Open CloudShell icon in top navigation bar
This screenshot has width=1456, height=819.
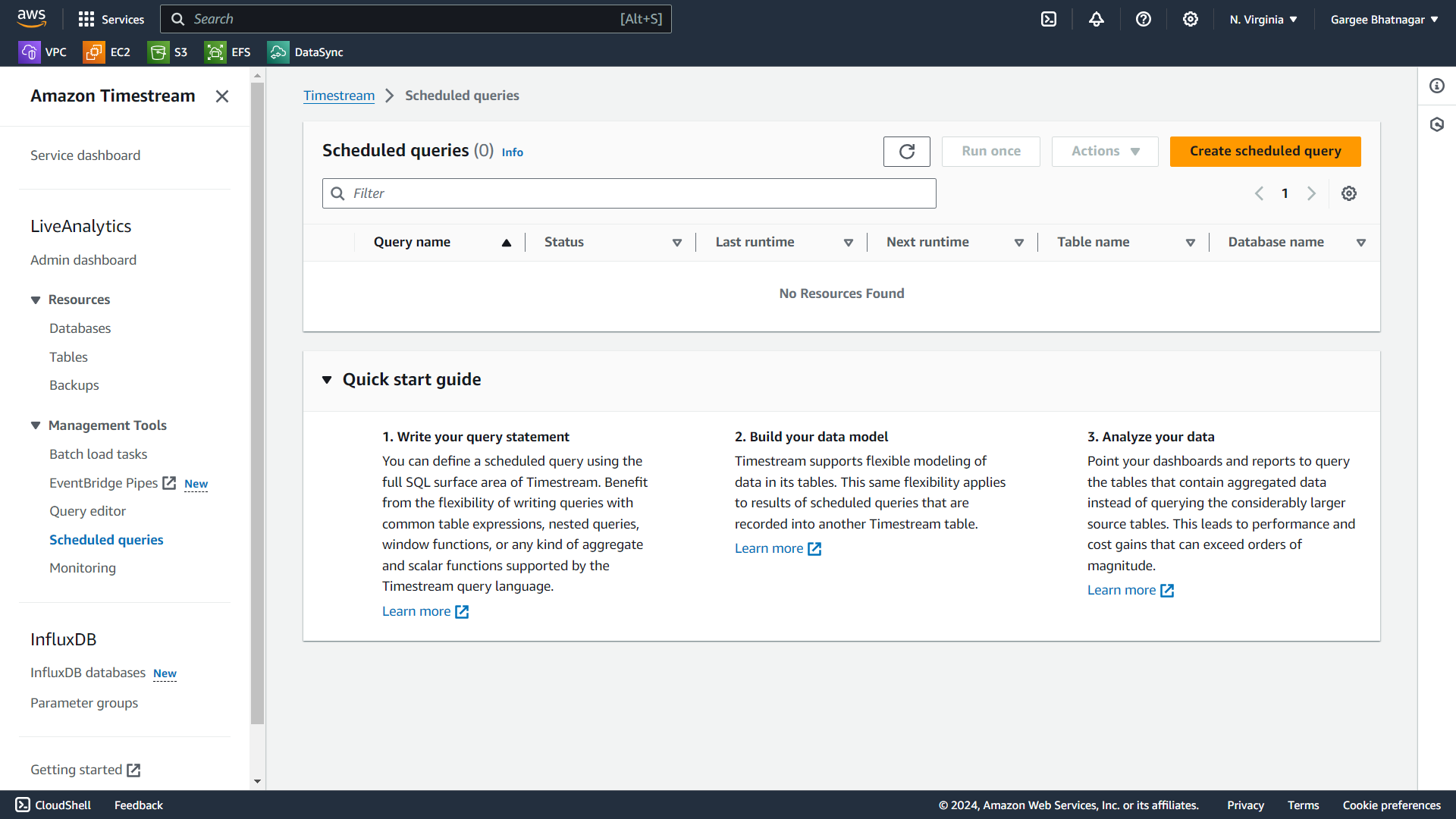[1049, 20]
